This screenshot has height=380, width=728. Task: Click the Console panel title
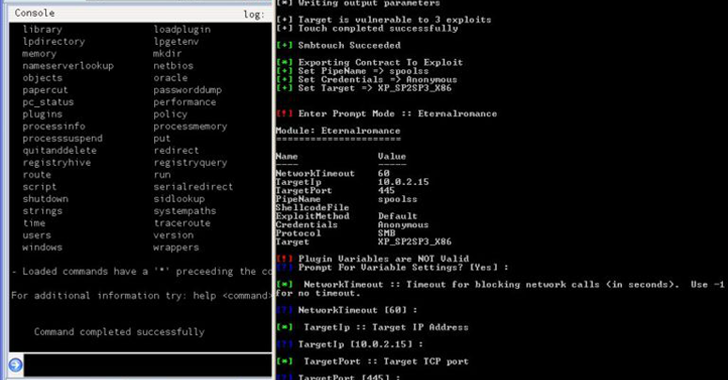pyautogui.click(x=34, y=13)
